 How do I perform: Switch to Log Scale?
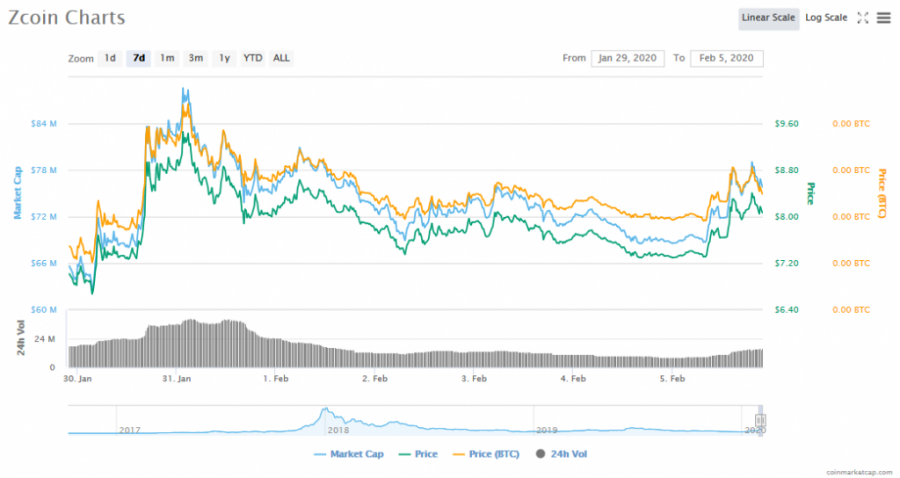click(x=826, y=18)
